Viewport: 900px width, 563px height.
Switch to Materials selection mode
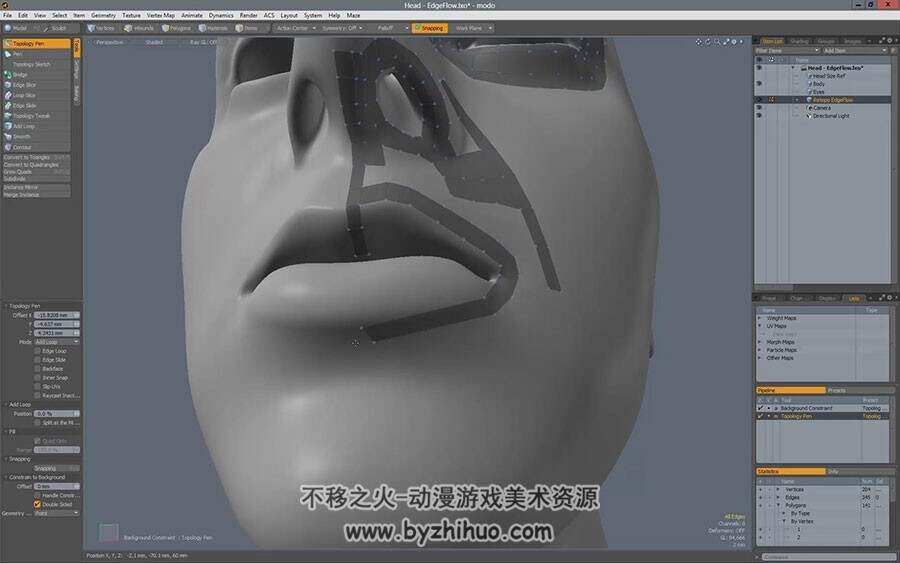click(x=214, y=28)
